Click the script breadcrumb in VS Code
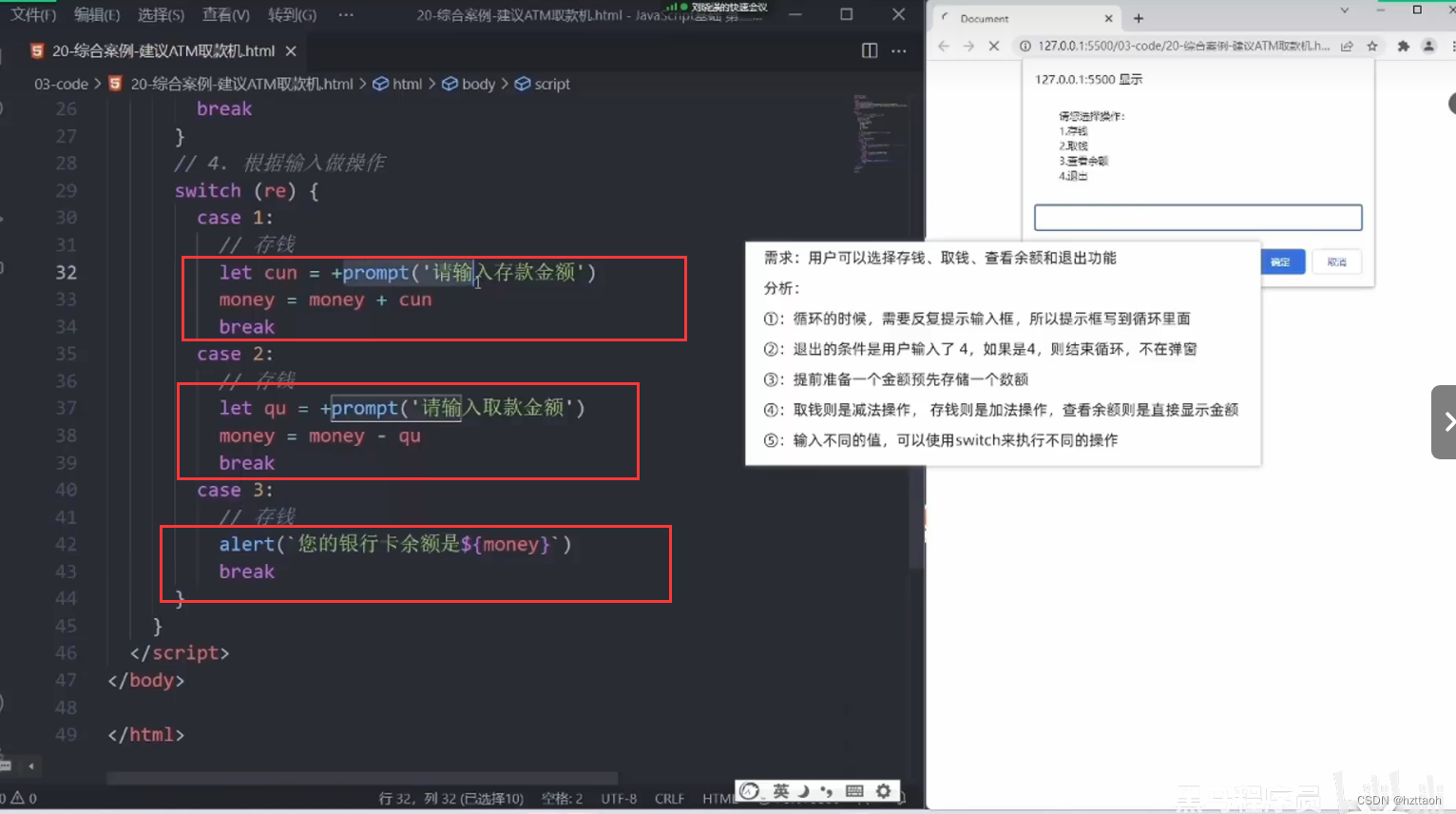 coord(551,84)
